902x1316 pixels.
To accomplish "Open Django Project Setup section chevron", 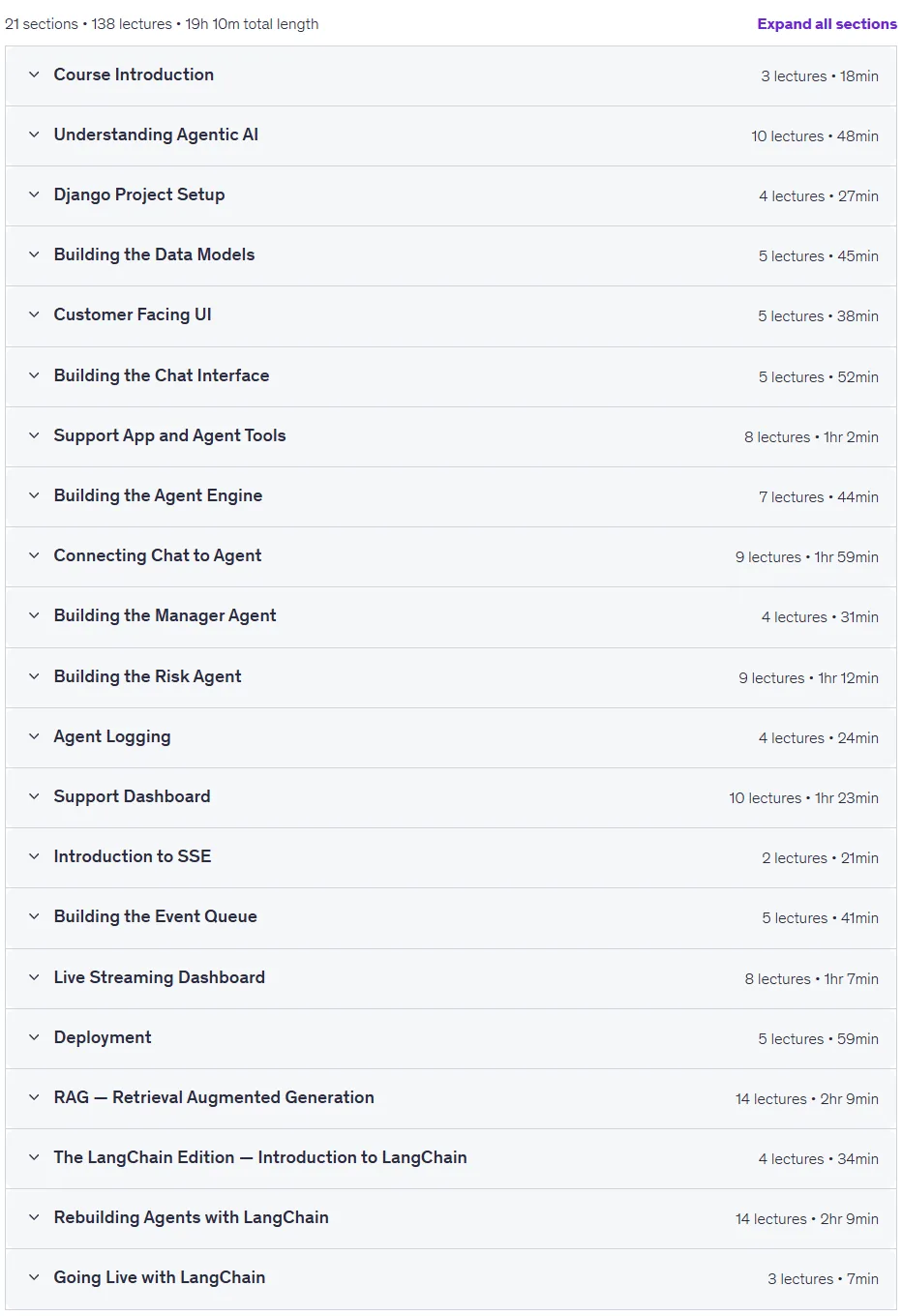I will point(34,194).
